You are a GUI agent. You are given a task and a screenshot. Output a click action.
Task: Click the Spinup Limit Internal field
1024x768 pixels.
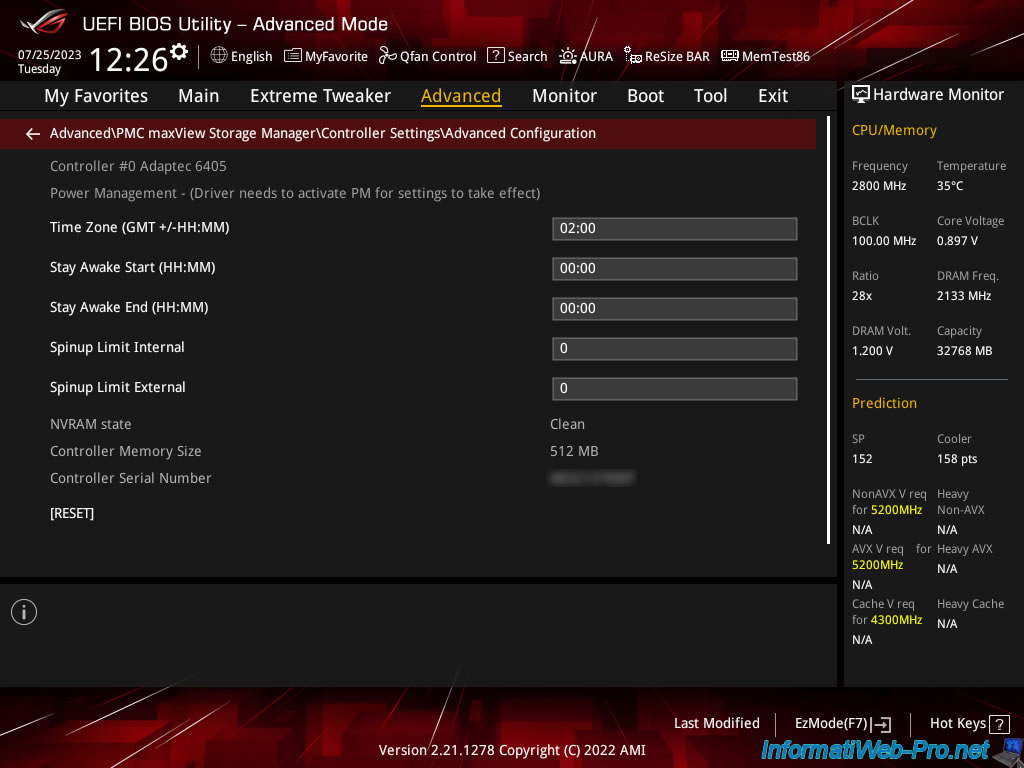coord(675,349)
